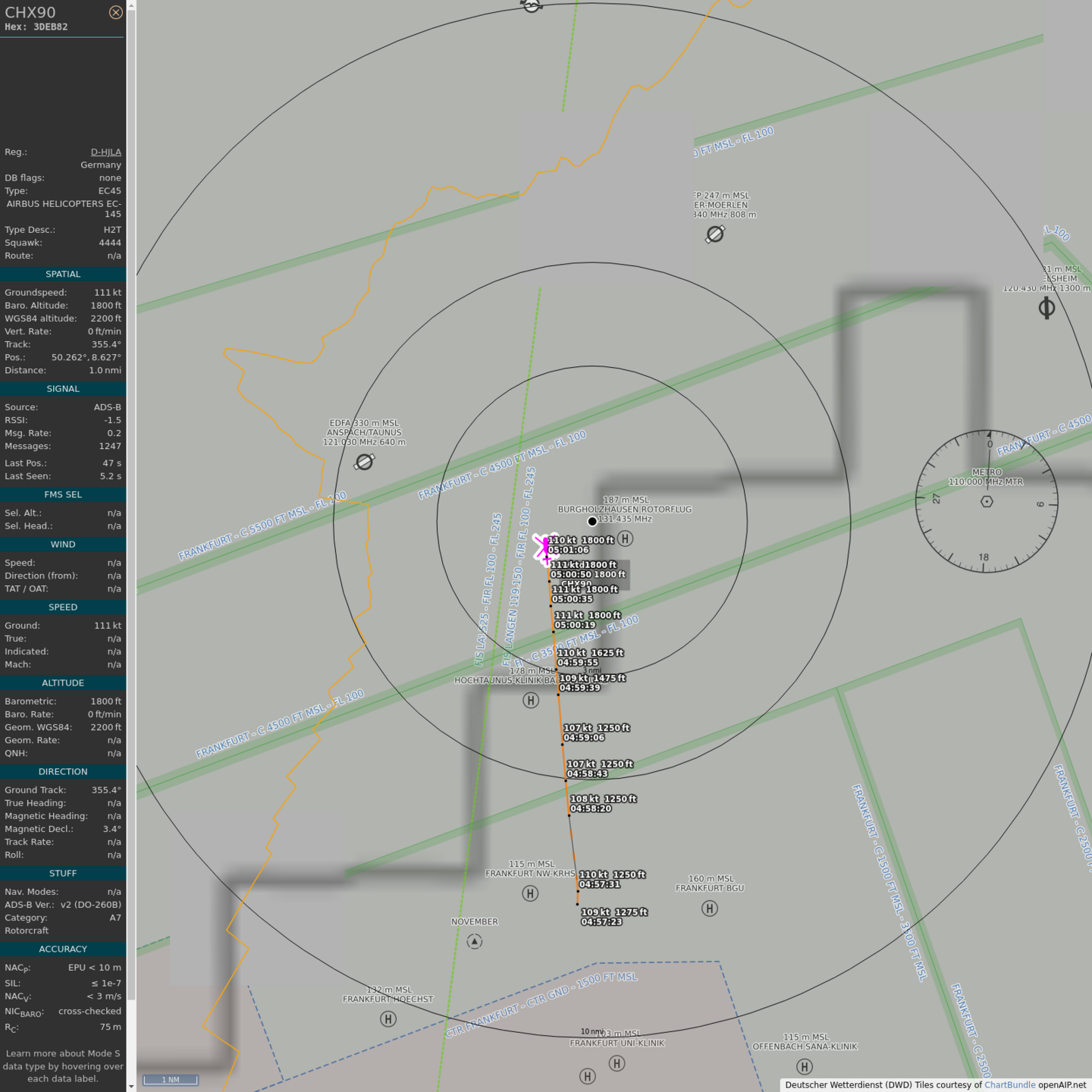Click the 04:57:23 track point label
This screenshot has width=1092, height=1092.
coord(602,921)
